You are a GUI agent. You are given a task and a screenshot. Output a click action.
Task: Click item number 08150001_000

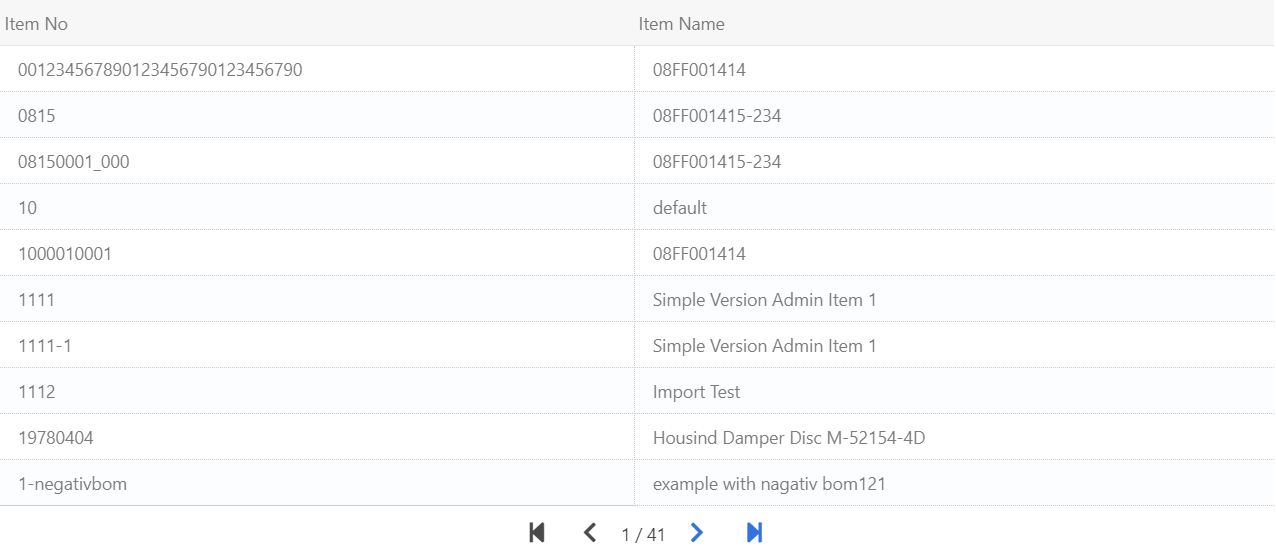(73, 162)
